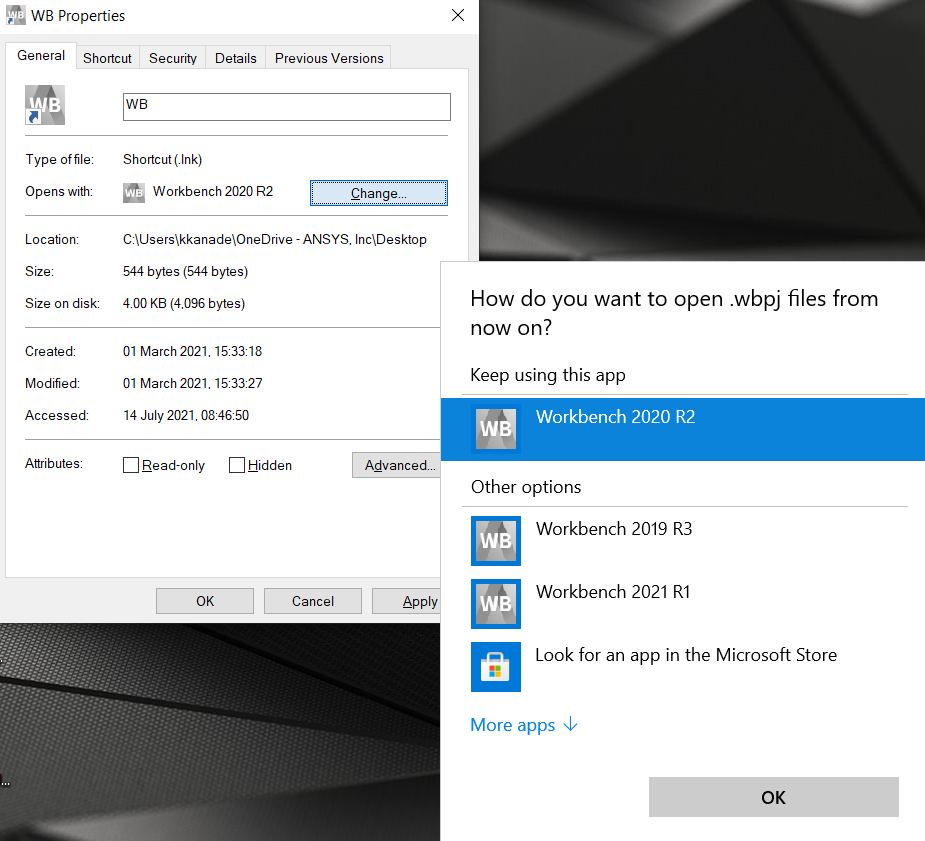925x841 pixels.
Task: Click the WB file name field
Action: click(x=287, y=107)
